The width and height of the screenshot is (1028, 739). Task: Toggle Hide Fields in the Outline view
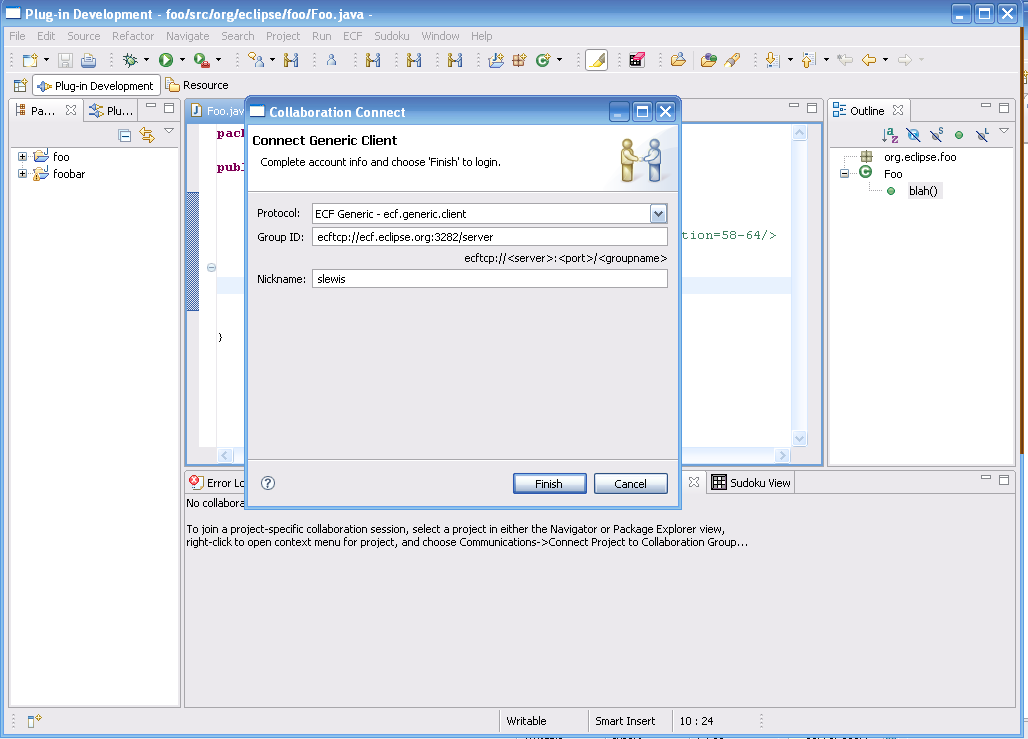click(x=913, y=135)
